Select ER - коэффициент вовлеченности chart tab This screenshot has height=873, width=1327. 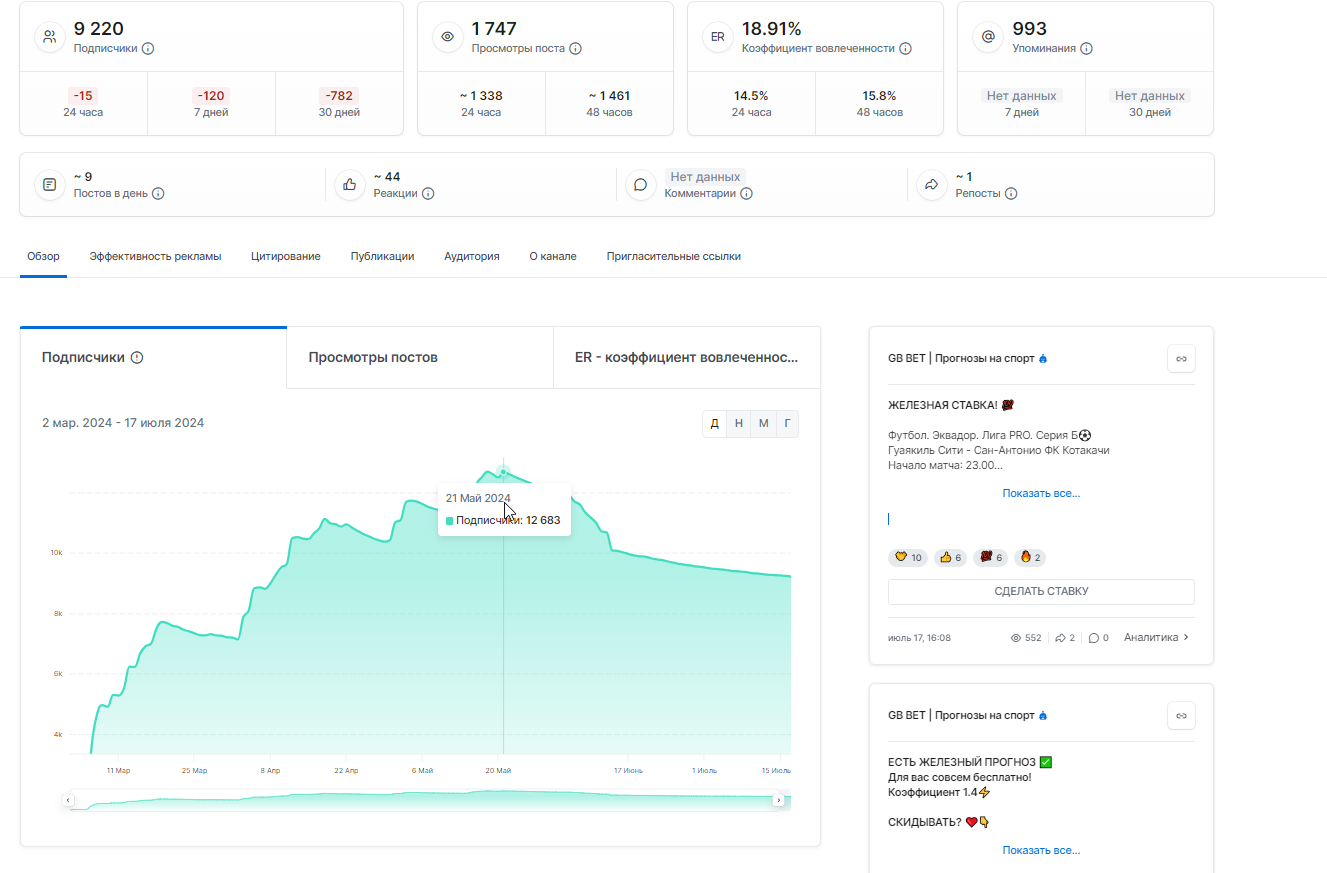pos(687,357)
